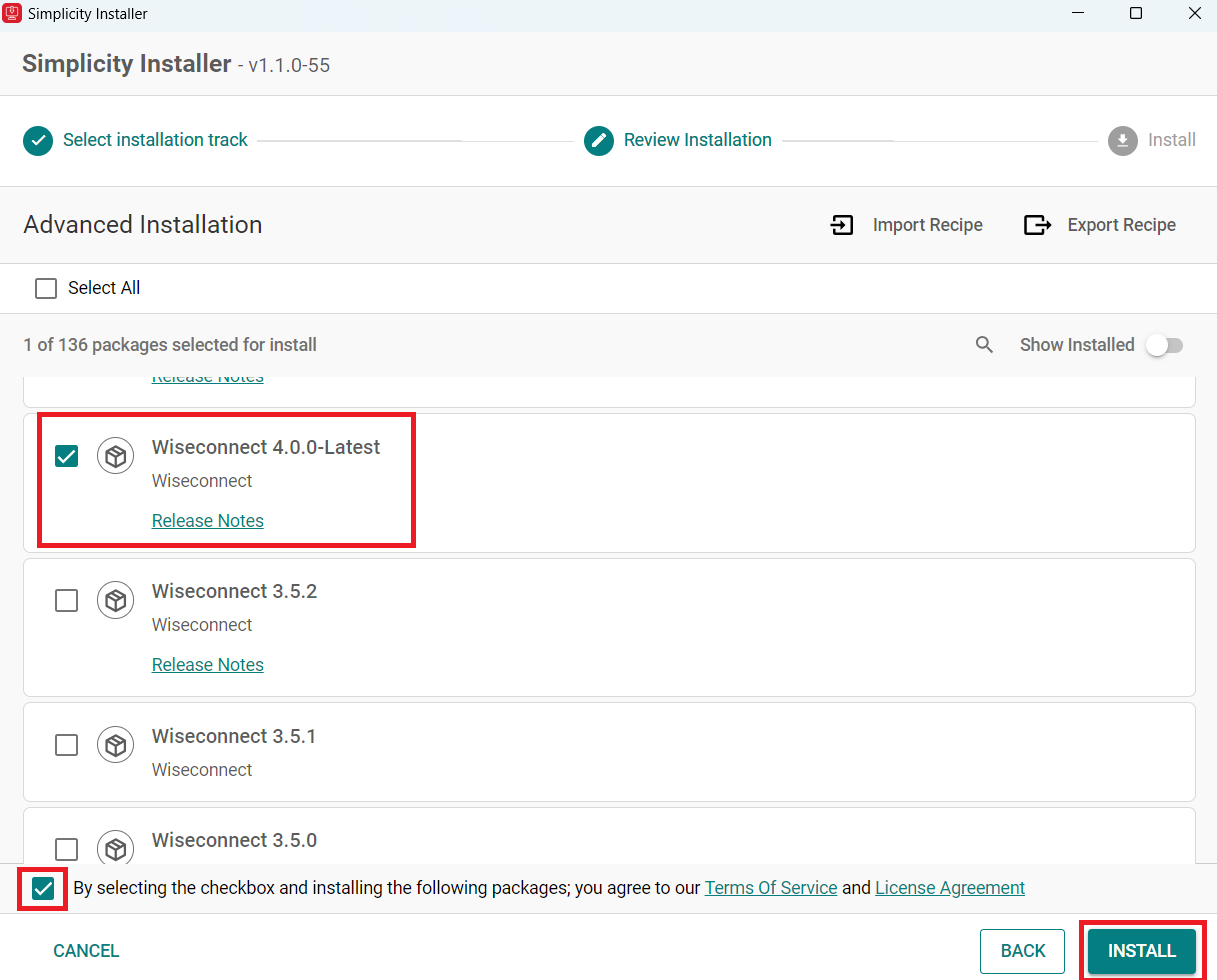Click the Simplicity Installer title bar icon
Image resolution: width=1217 pixels, height=980 pixels.
coord(13,13)
